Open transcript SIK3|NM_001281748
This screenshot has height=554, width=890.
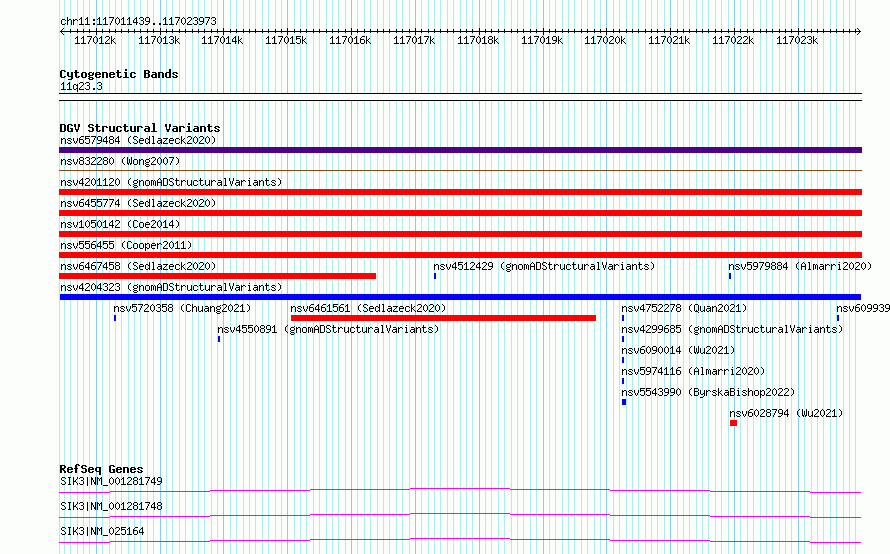click(111, 506)
